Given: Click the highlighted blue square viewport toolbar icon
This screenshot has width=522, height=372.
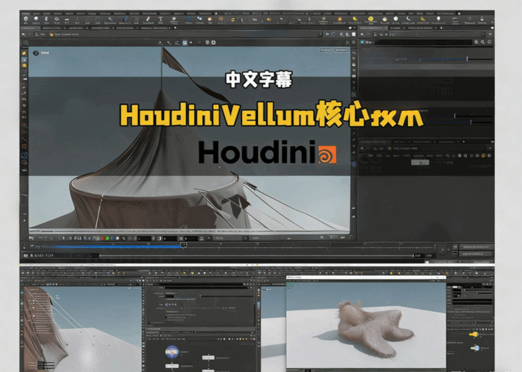Looking at the screenshot, I should (185, 43).
